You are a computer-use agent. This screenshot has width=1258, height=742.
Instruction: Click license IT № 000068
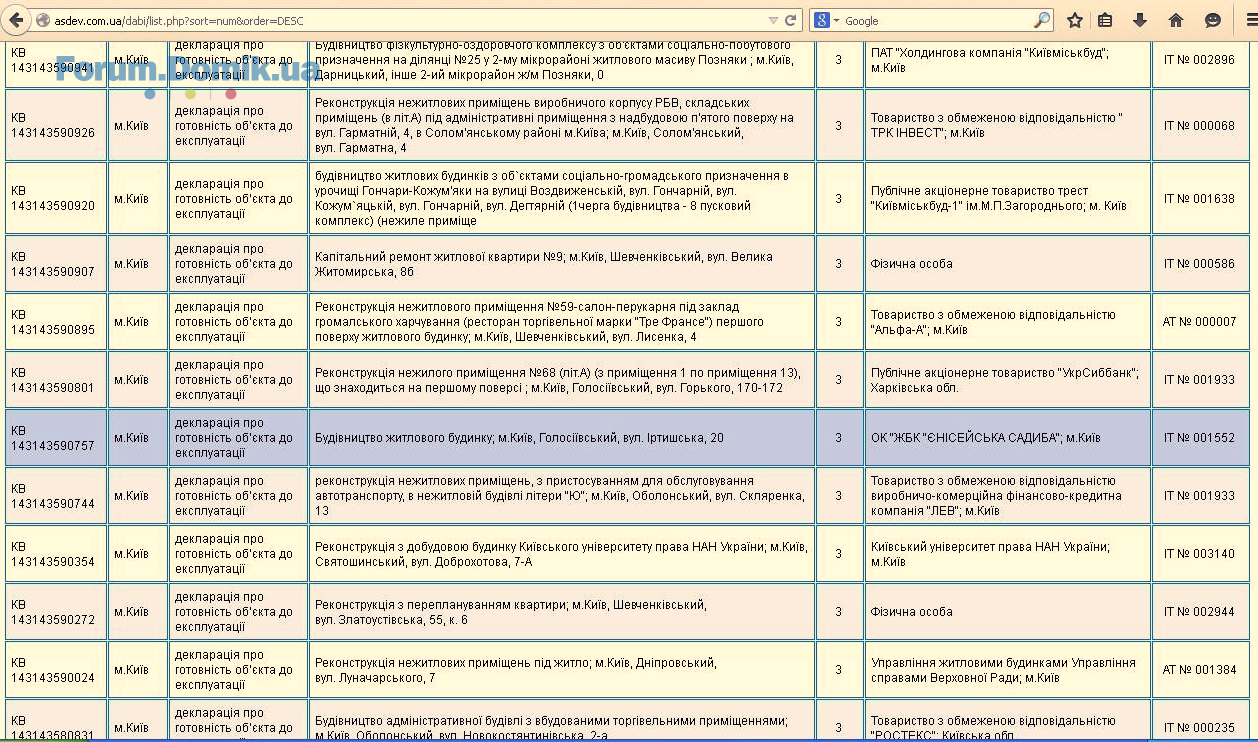point(1199,126)
